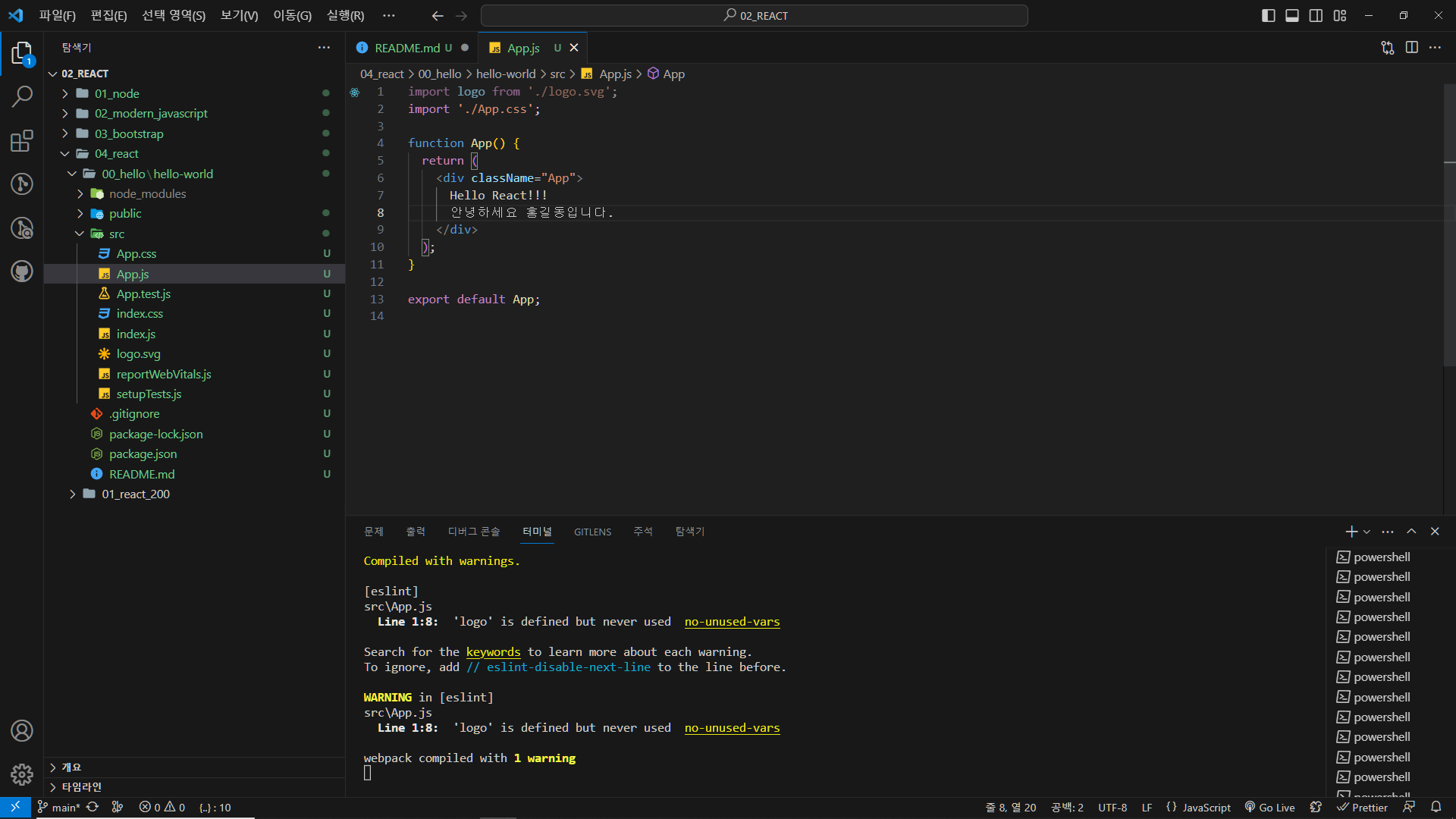Toggle the secondary side bar layout button
This screenshot has height=819, width=1456.
tap(1316, 16)
